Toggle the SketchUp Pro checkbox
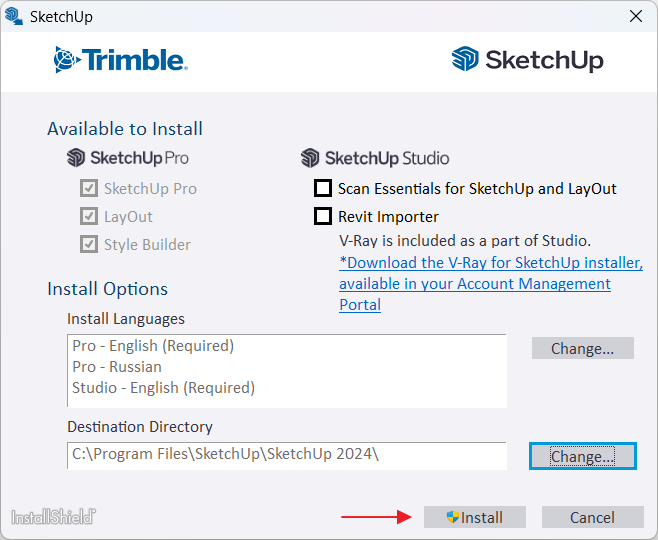This screenshot has width=658, height=540. 89,188
